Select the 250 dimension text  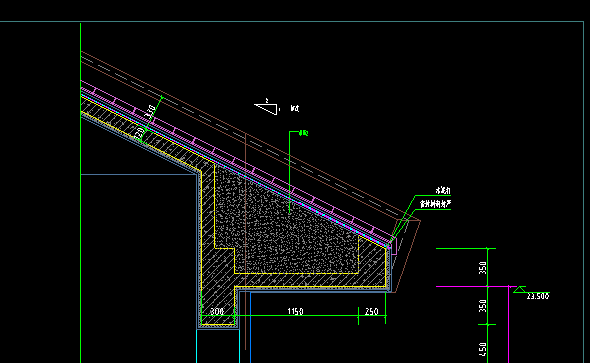(x=372, y=311)
